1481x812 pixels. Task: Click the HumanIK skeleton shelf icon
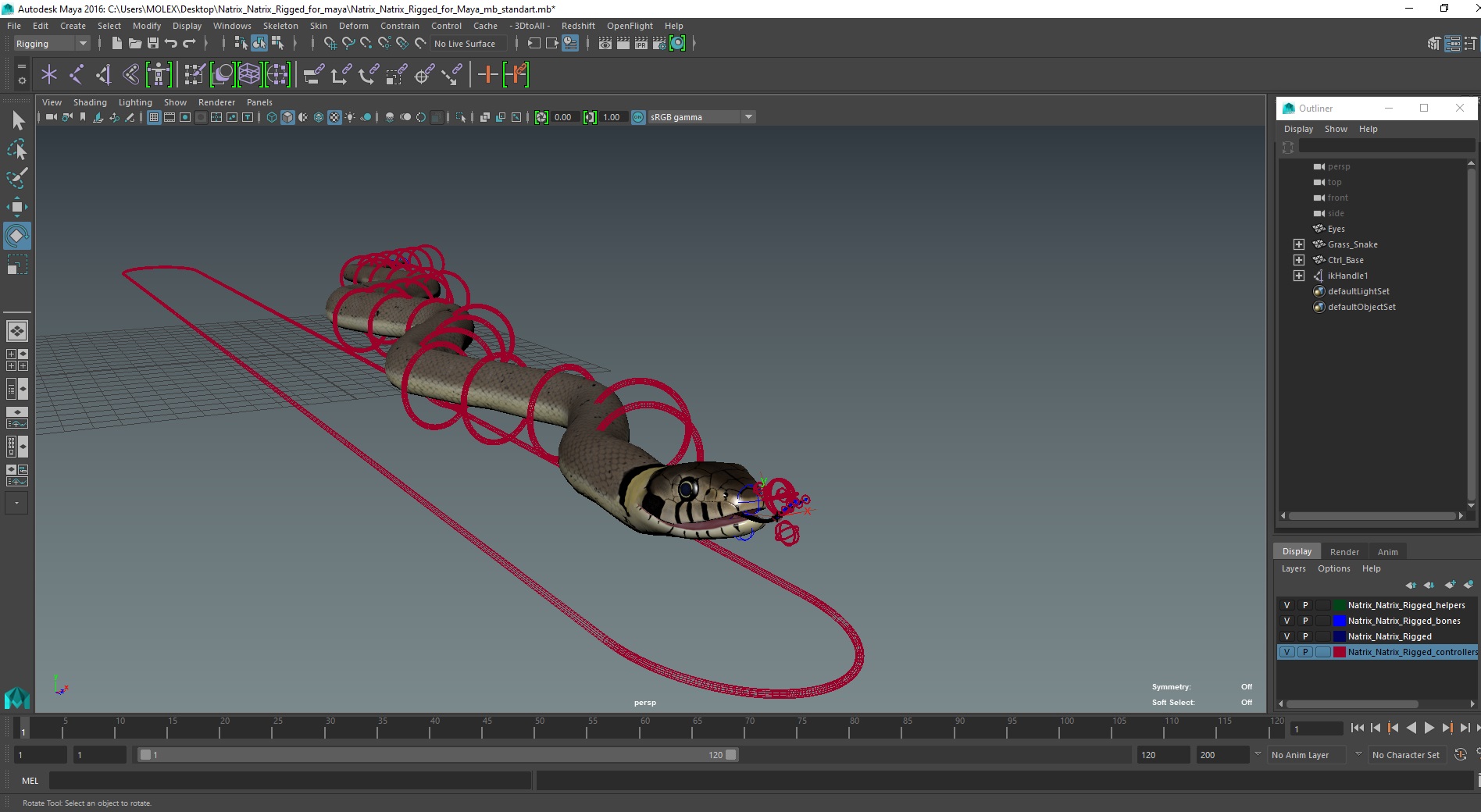pos(159,75)
